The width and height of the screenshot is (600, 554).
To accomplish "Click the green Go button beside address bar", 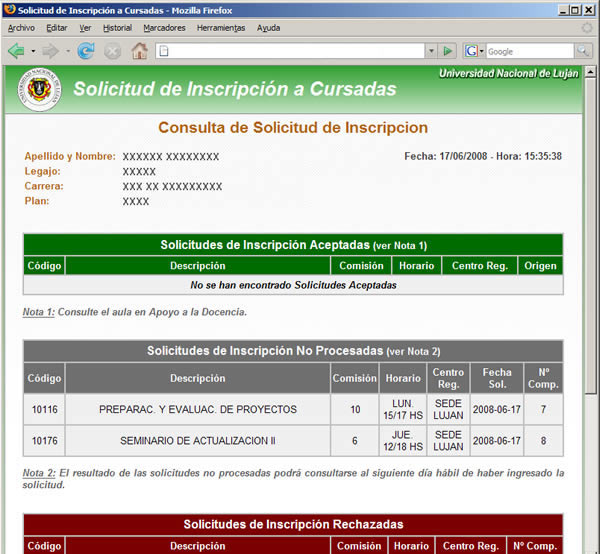I will click(x=447, y=51).
